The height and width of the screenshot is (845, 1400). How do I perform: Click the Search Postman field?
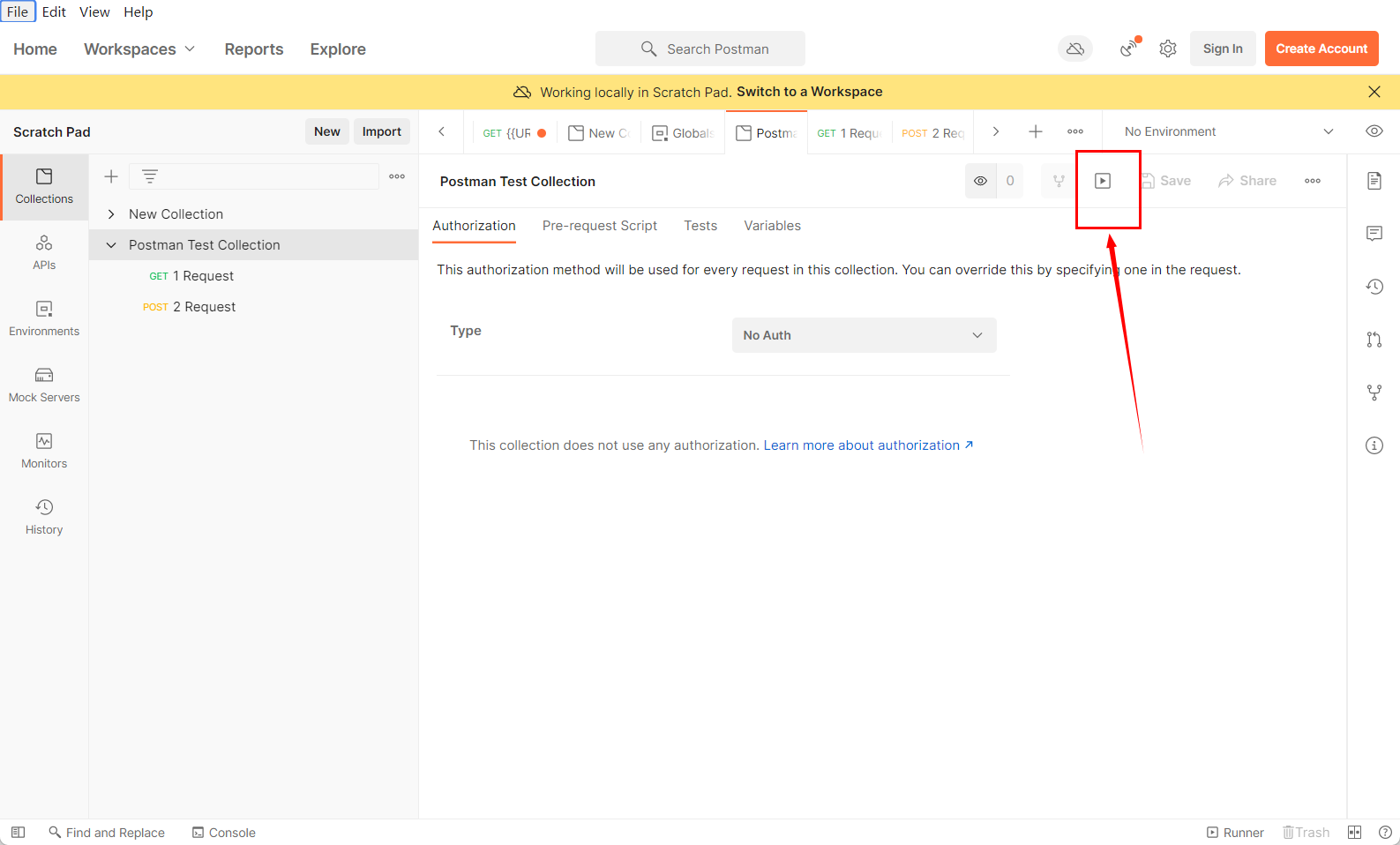(700, 49)
